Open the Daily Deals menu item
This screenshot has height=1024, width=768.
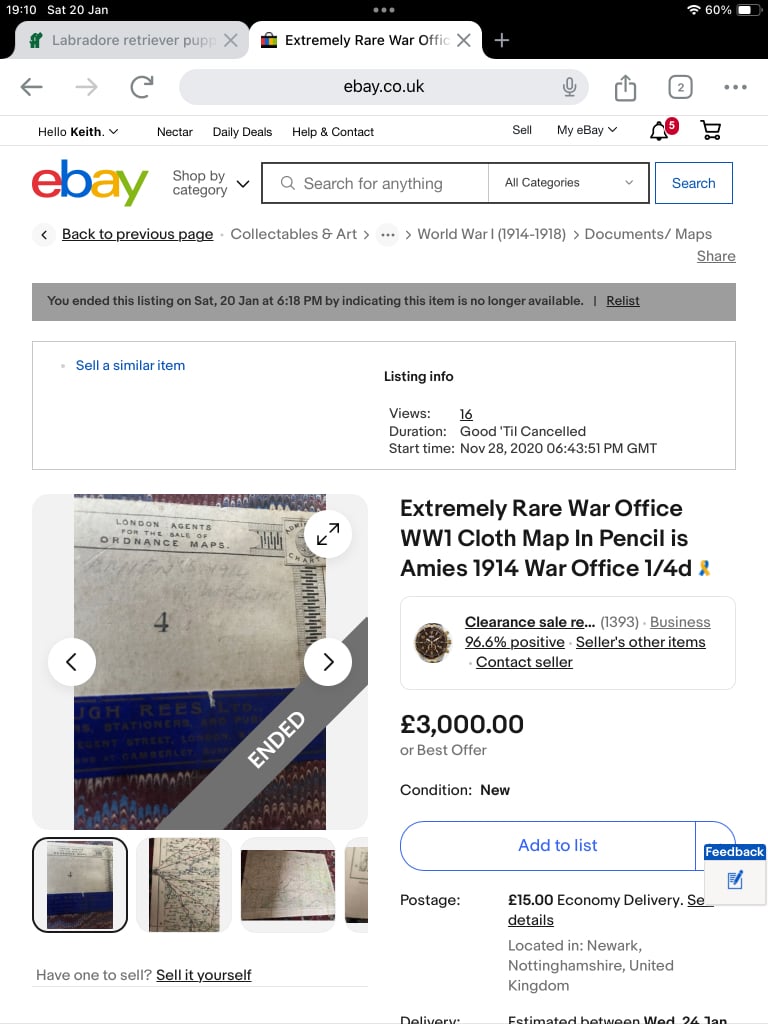coord(242,132)
